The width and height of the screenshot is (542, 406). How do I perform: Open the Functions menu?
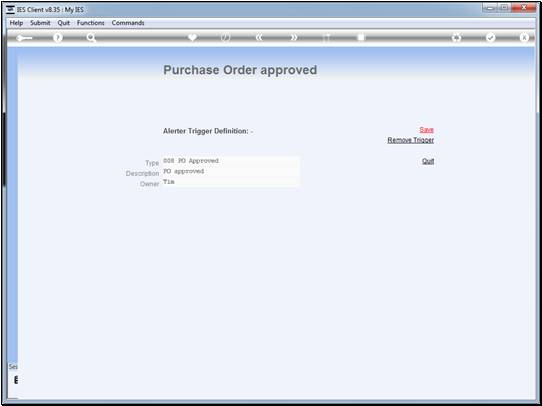[91, 23]
